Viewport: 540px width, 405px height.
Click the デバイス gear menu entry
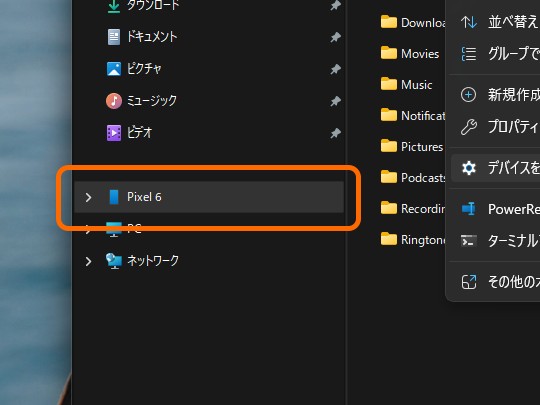(496, 168)
